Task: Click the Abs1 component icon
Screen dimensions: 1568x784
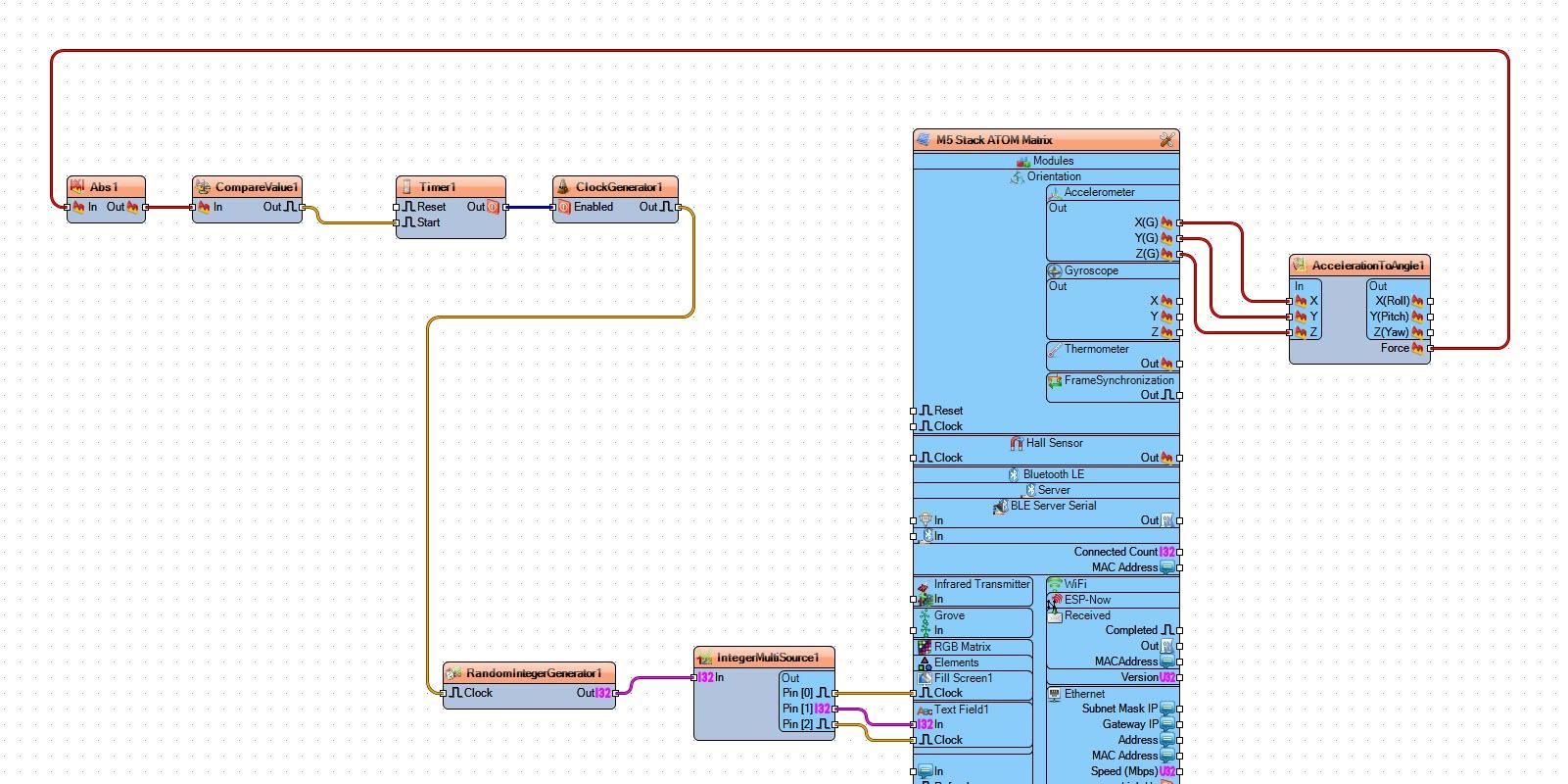Action: tap(76, 186)
